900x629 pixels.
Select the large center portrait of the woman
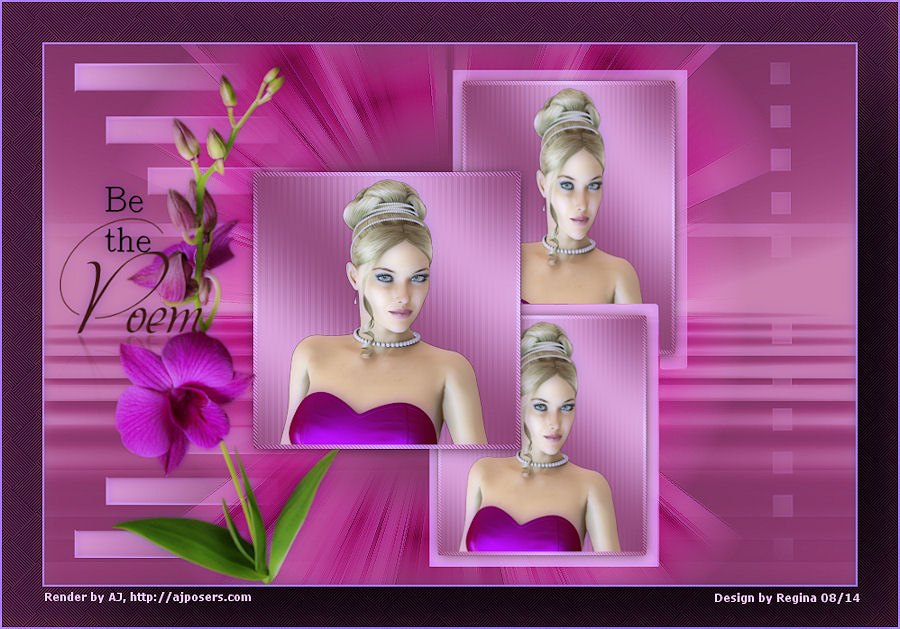point(387,310)
